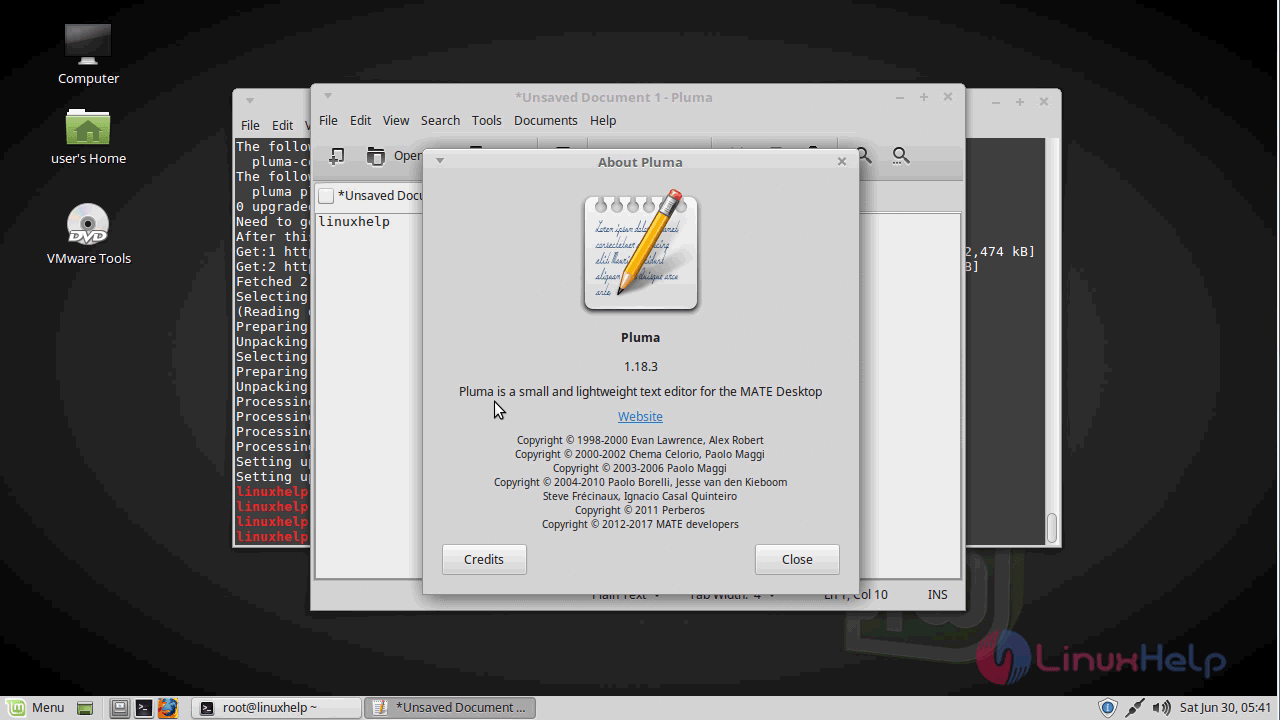Open Pluma's Edit menu
Screen dimensions: 1280x720
(360, 120)
